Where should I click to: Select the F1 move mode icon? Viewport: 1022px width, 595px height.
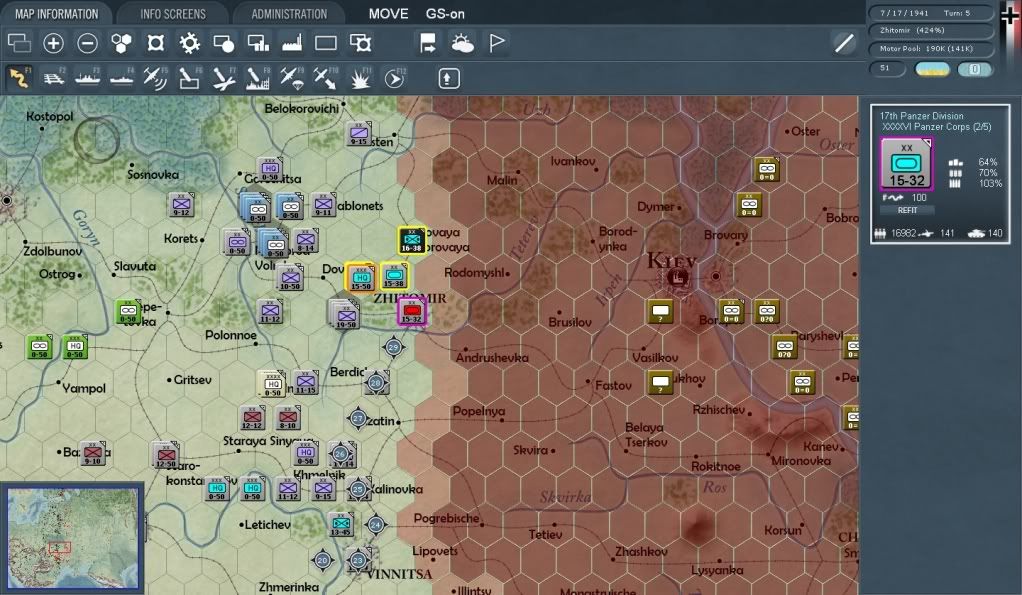tap(19, 78)
